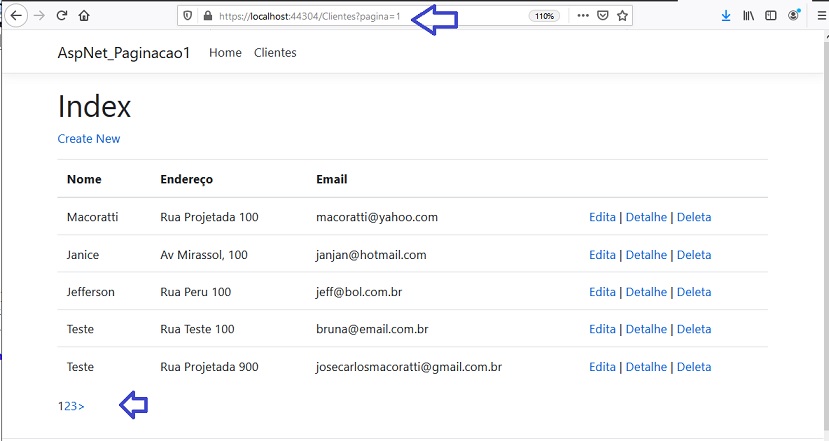Edita the Janice client row
Screen dimensions: 829x441
tap(602, 255)
